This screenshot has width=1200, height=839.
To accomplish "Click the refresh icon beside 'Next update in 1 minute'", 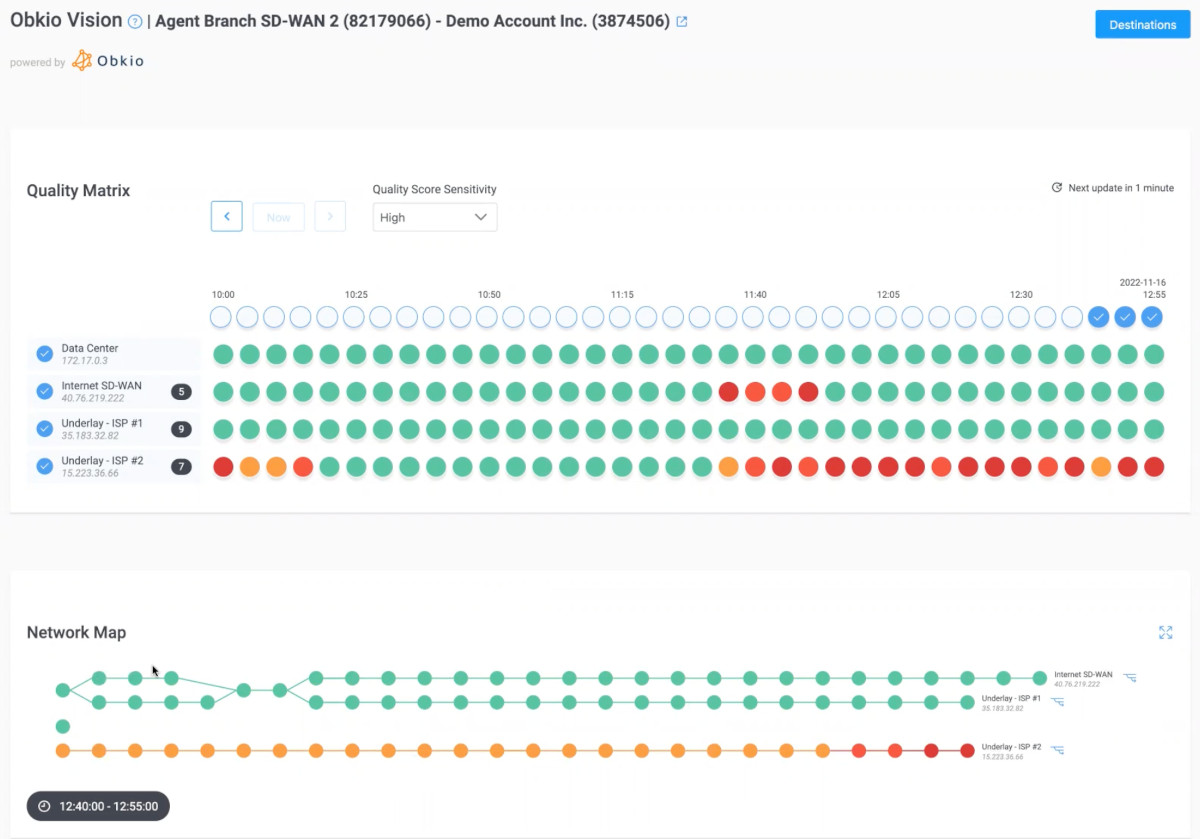I will click(1056, 187).
